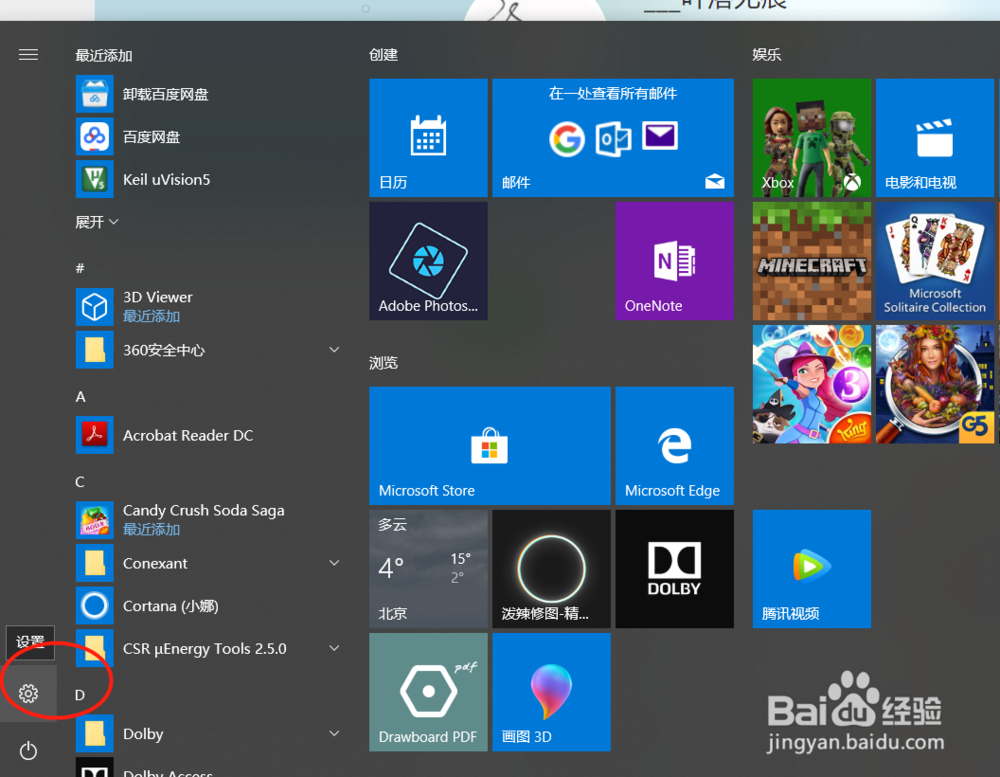Image resolution: width=1000 pixels, height=777 pixels.
Task: Click the # letter index header
Action: pyautogui.click(x=80, y=268)
